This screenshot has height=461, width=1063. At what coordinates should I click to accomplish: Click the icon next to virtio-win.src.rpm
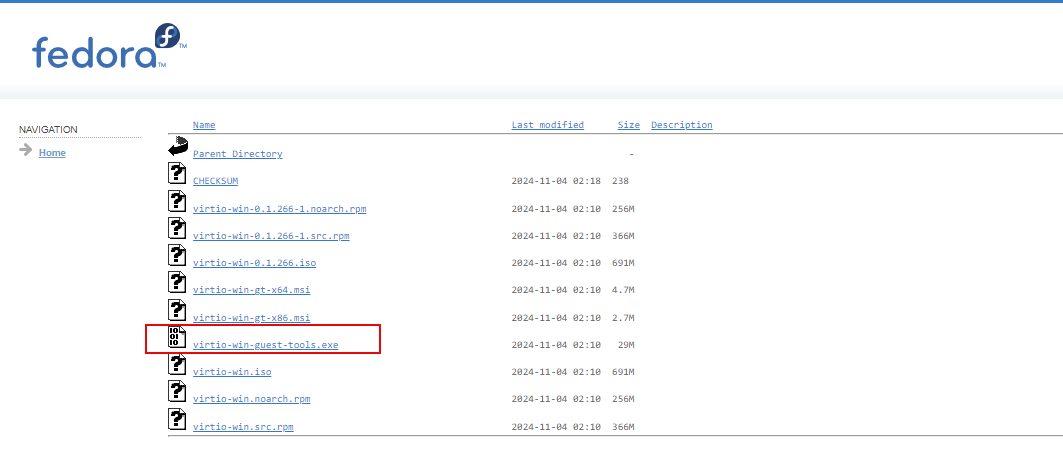(x=178, y=419)
